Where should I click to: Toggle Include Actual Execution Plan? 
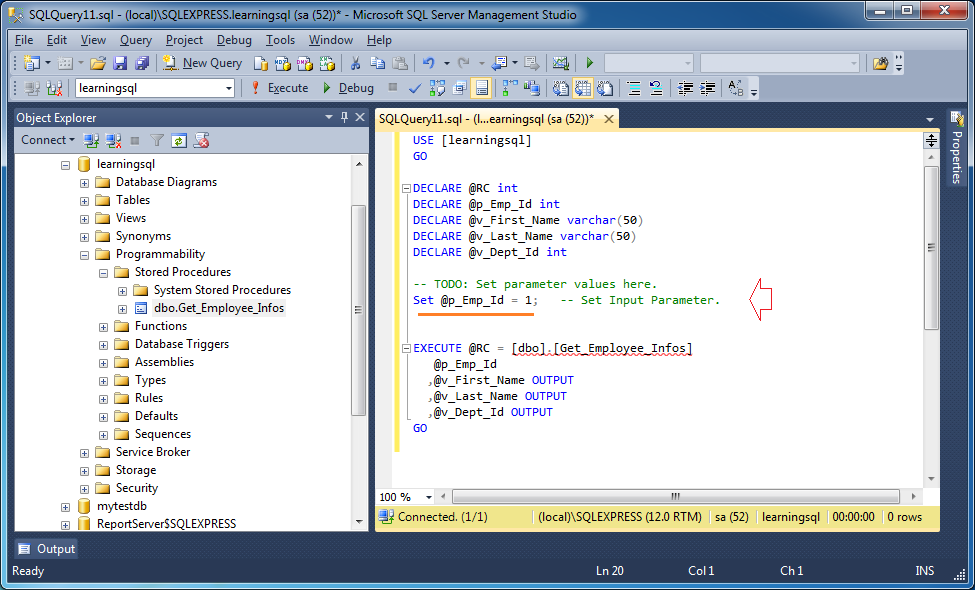(x=511, y=88)
